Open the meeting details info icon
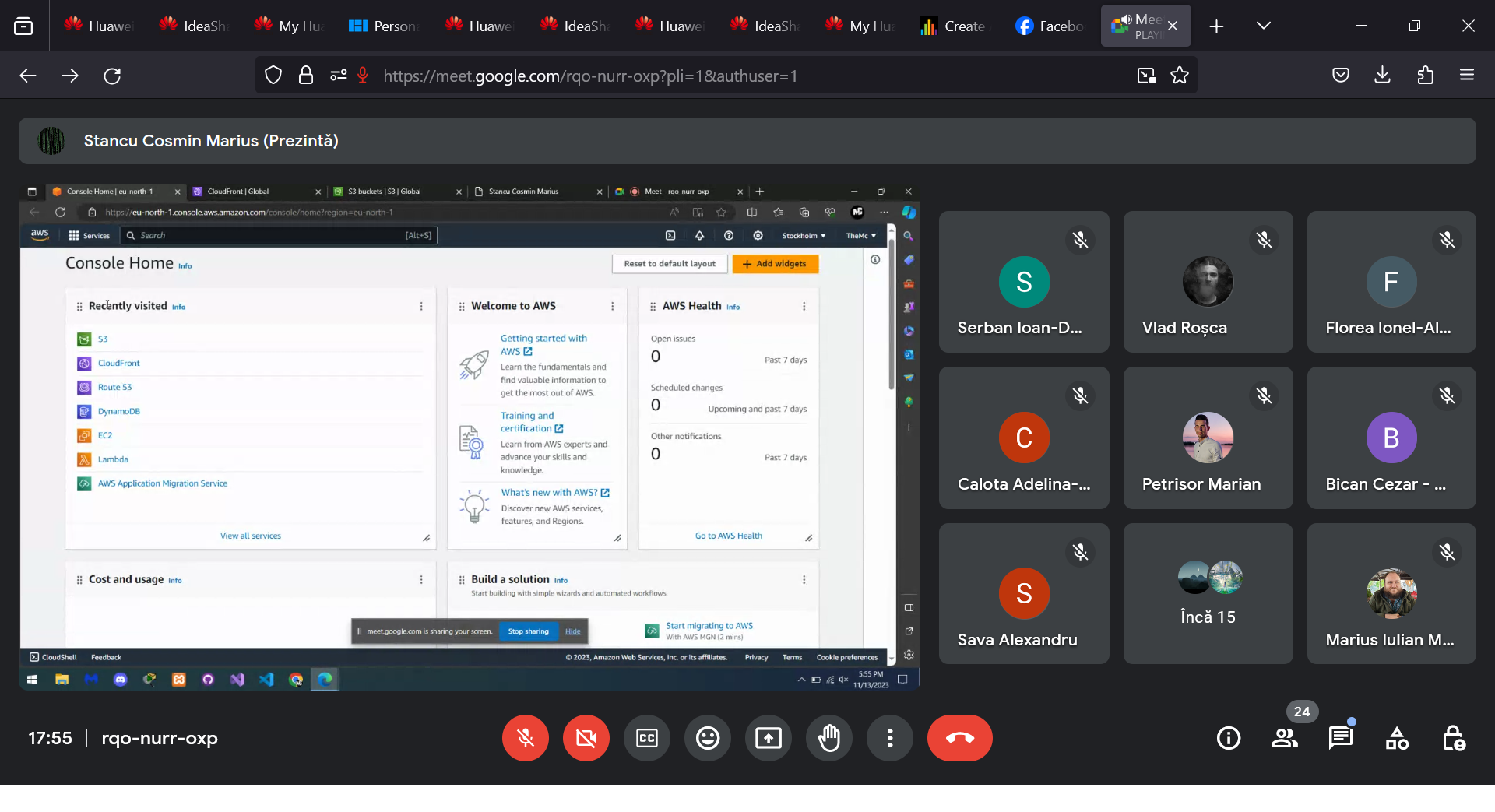 1229,738
